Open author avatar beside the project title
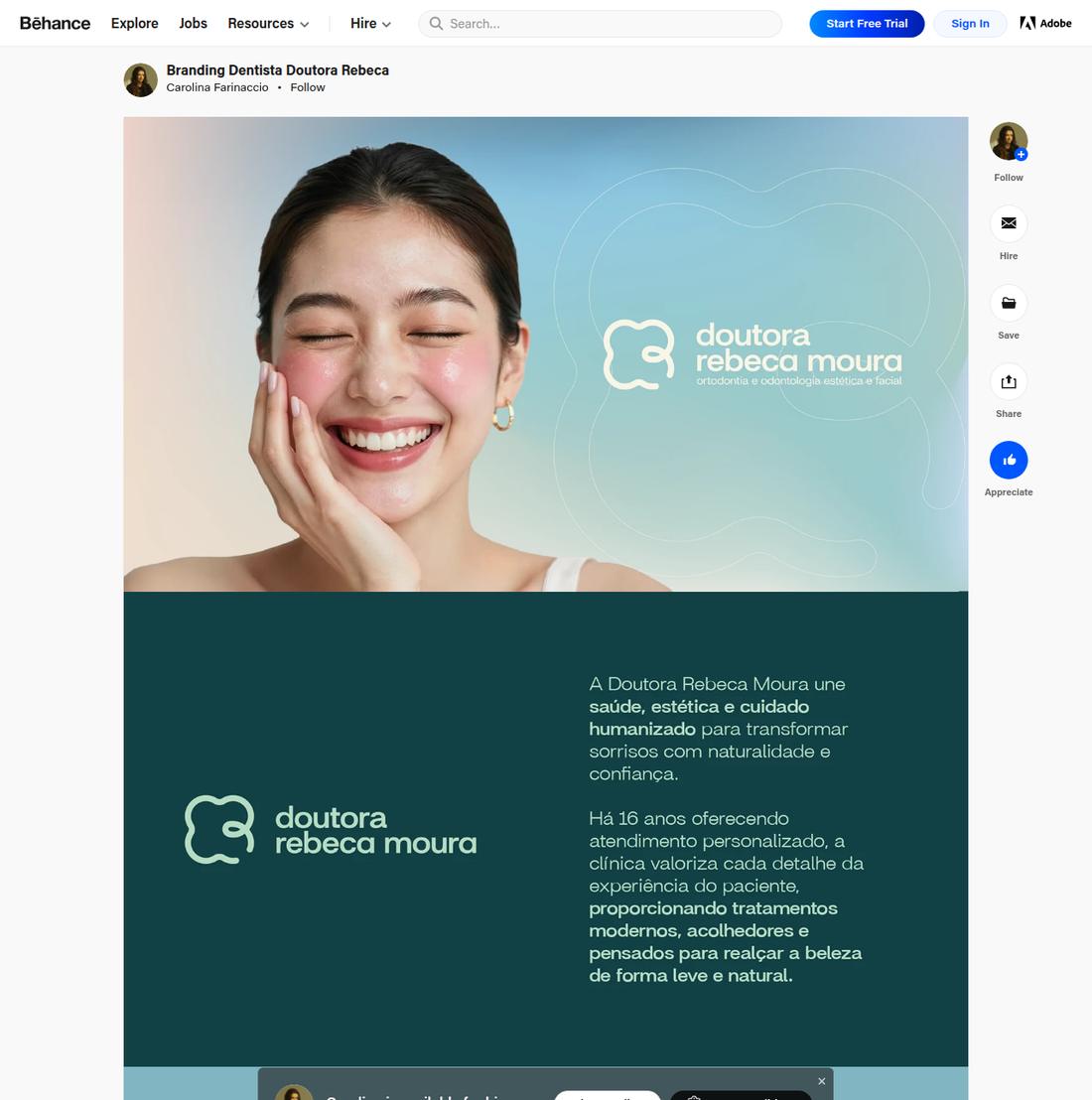Viewport: 1092px width, 1100px height. [x=140, y=80]
